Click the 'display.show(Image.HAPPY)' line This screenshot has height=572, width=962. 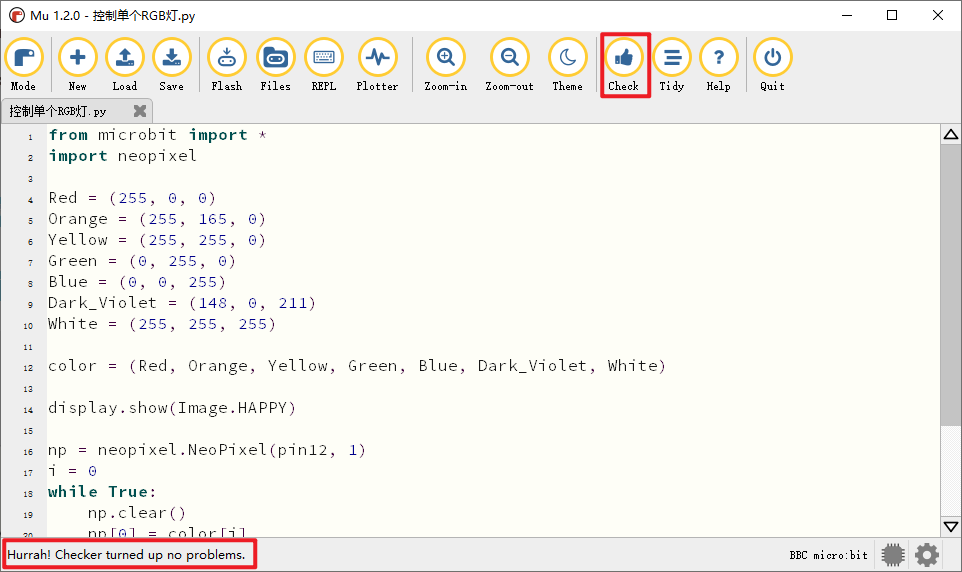point(172,408)
